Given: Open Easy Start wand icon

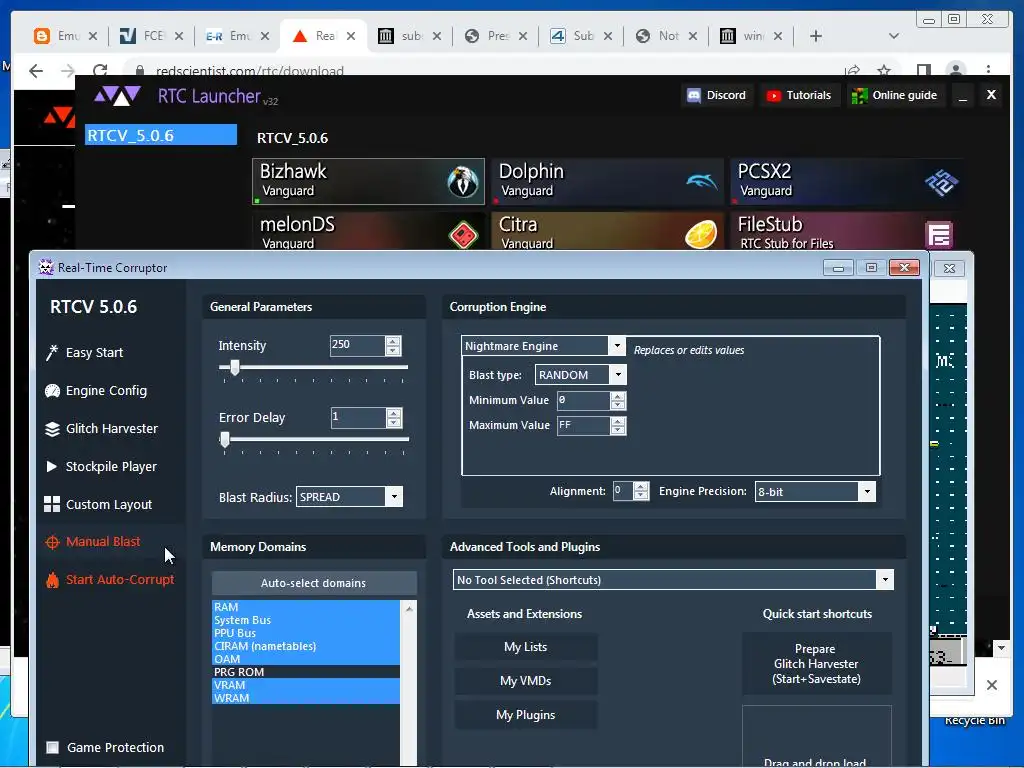Looking at the screenshot, I should tap(52, 353).
